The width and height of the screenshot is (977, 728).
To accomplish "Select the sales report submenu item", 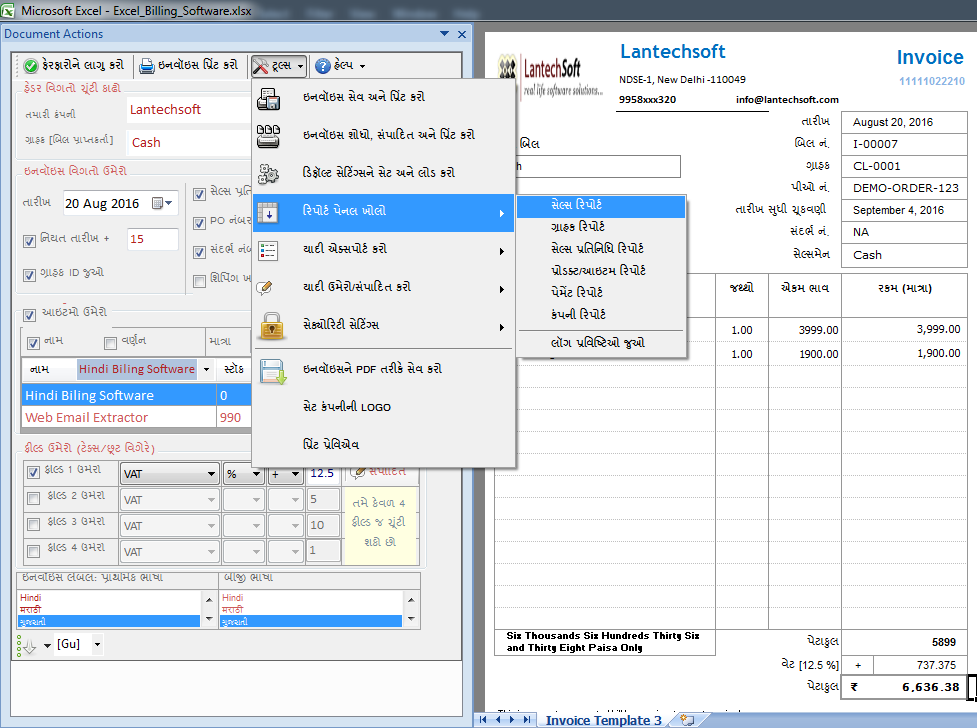I will point(601,206).
